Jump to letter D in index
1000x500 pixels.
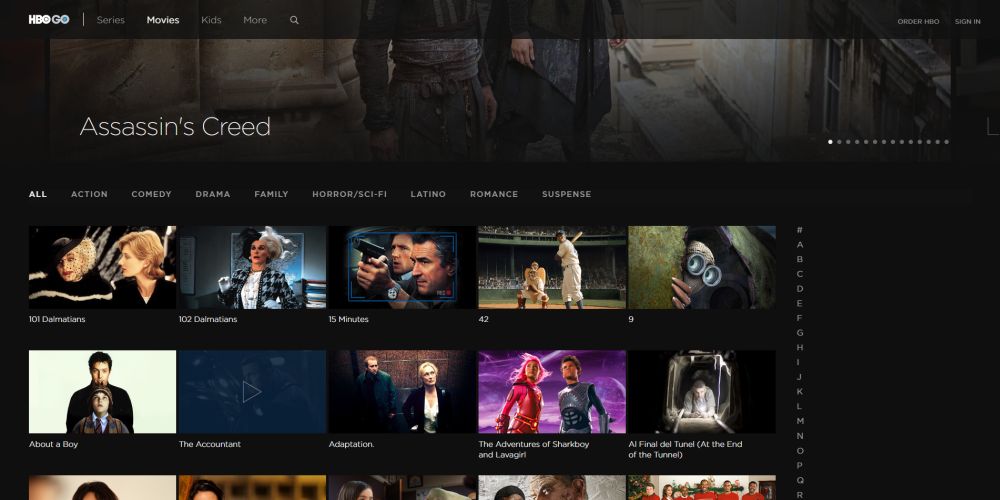point(800,288)
